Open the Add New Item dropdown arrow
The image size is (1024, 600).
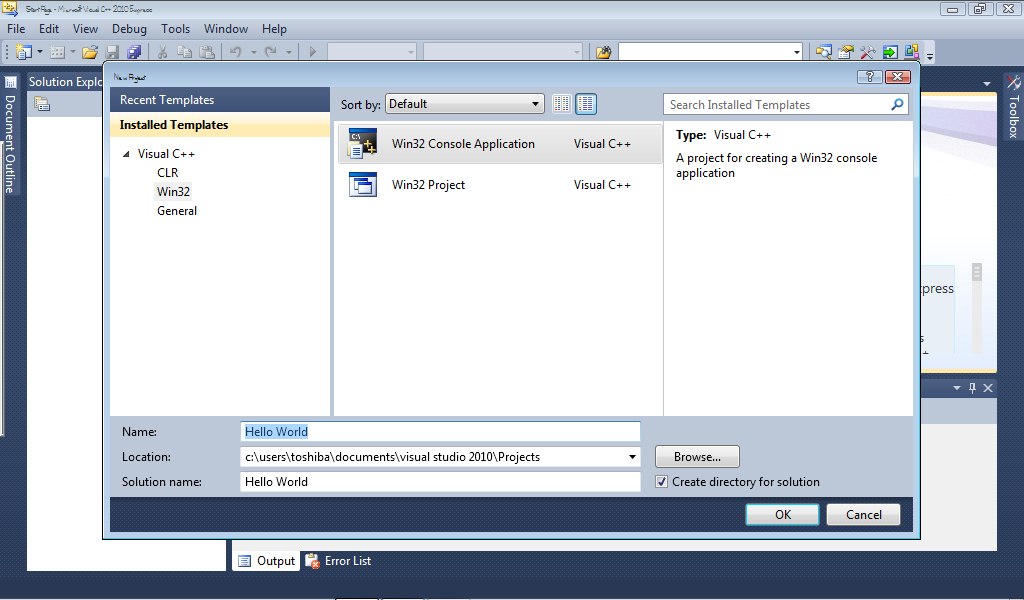point(72,52)
